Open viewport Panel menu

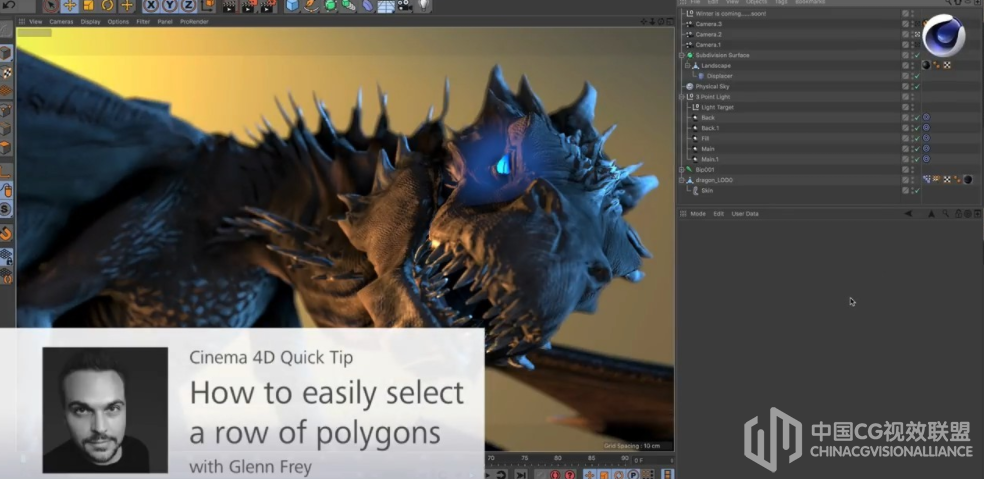click(165, 21)
